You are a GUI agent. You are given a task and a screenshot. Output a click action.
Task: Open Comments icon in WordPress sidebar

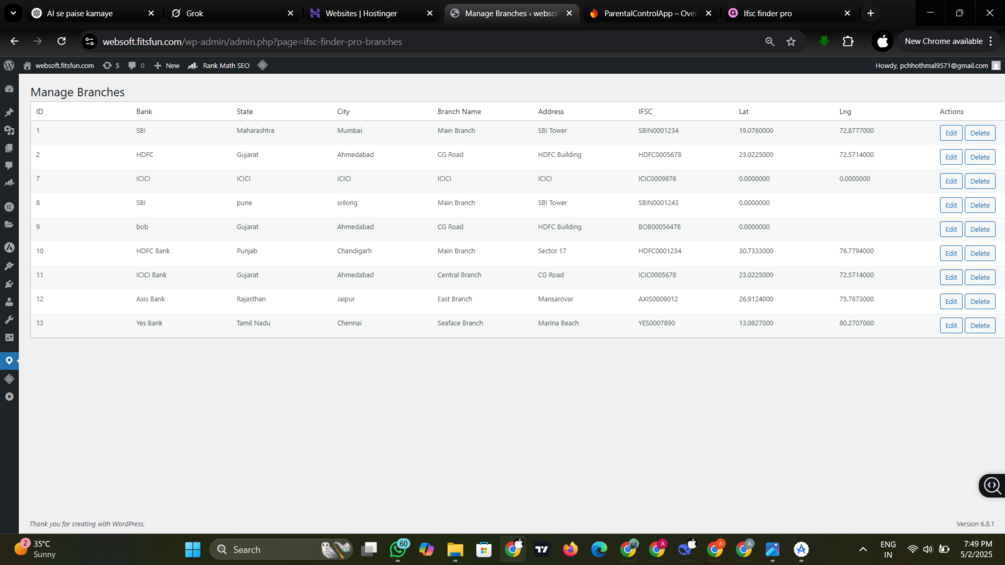[9, 165]
